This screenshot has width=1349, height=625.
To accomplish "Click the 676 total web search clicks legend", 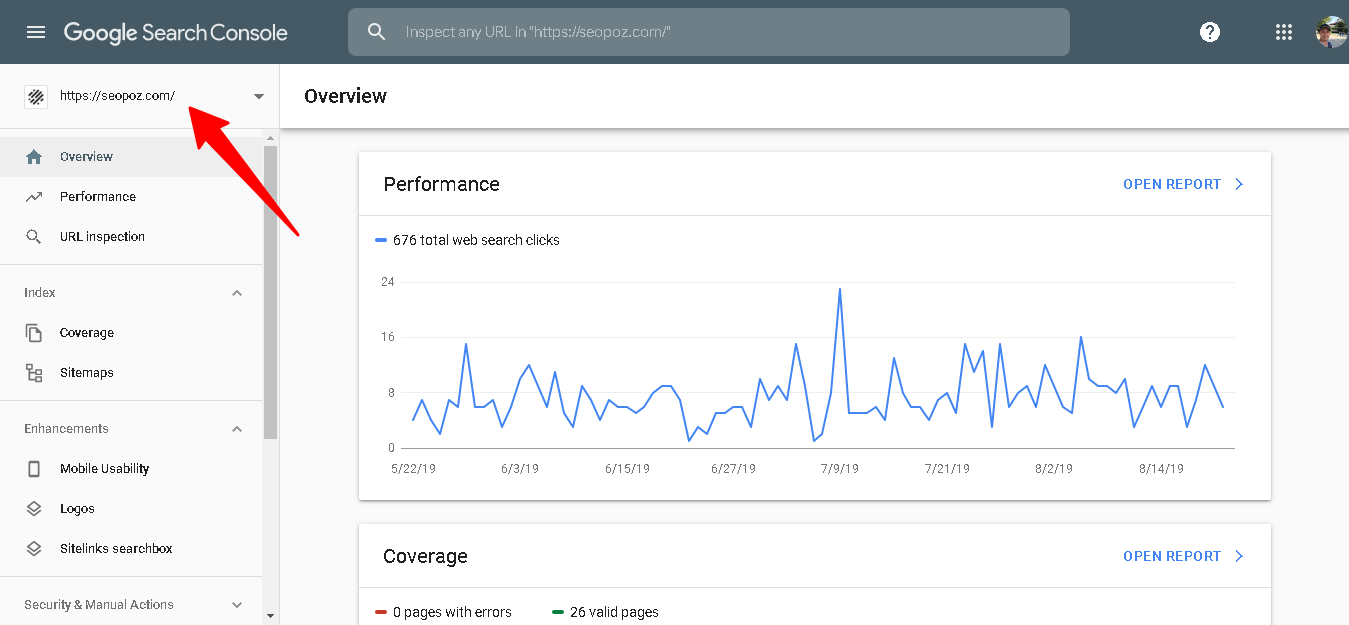I will click(x=468, y=240).
